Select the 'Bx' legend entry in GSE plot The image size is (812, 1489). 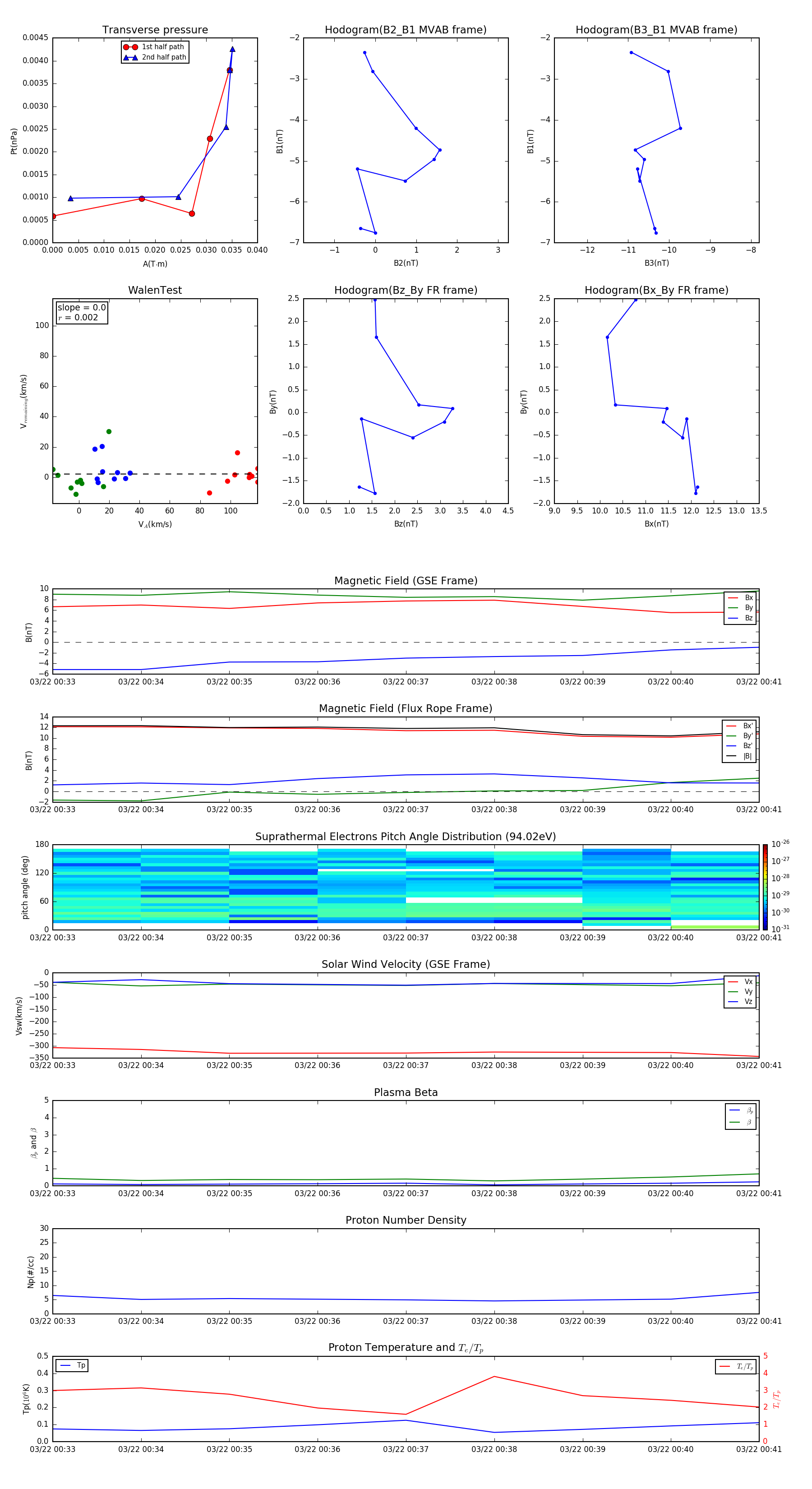click(x=740, y=598)
